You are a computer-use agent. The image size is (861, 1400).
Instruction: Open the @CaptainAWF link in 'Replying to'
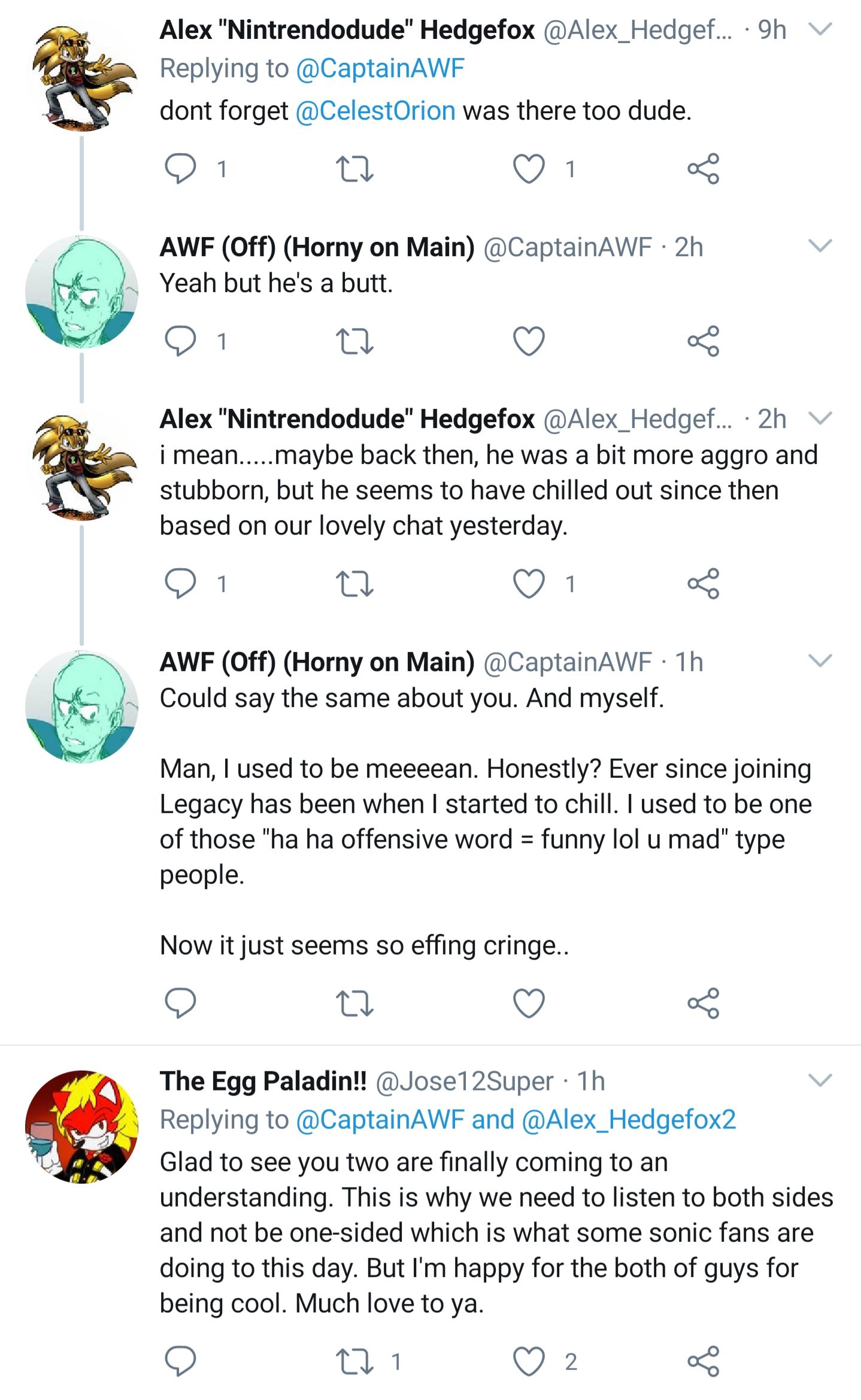pyautogui.click(x=380, y=68)
